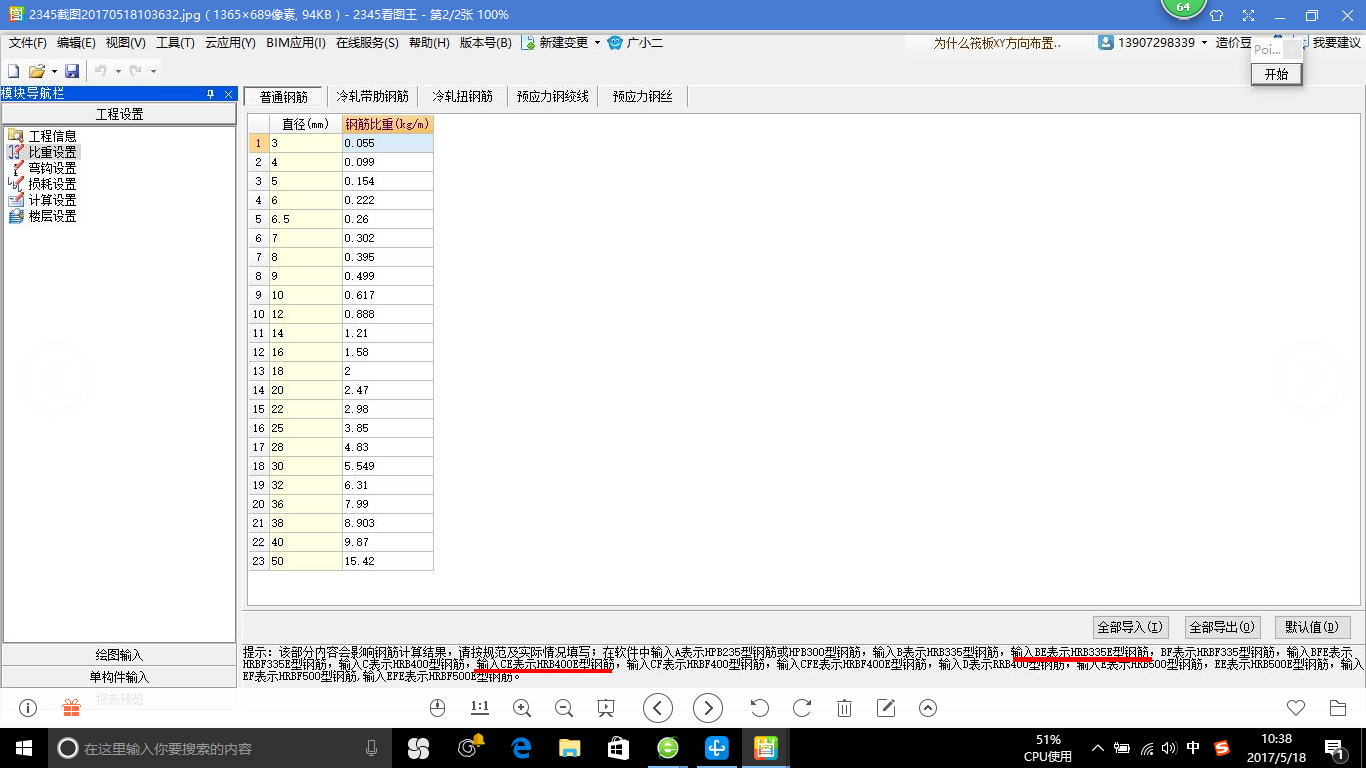This screenshot has height=768, width=1366.
Task: Select 楼层设置 in navigation tree
Action: click(52, 216)
